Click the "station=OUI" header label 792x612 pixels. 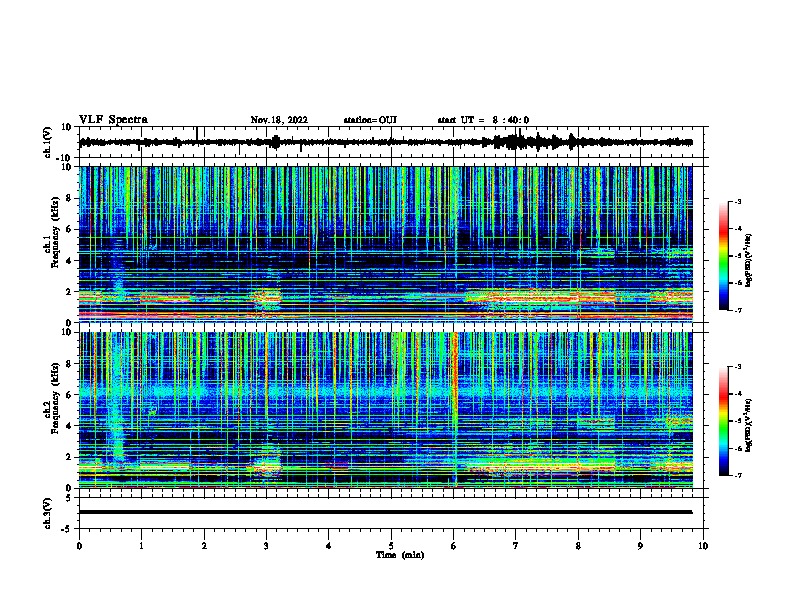click(x=370, y=120)
